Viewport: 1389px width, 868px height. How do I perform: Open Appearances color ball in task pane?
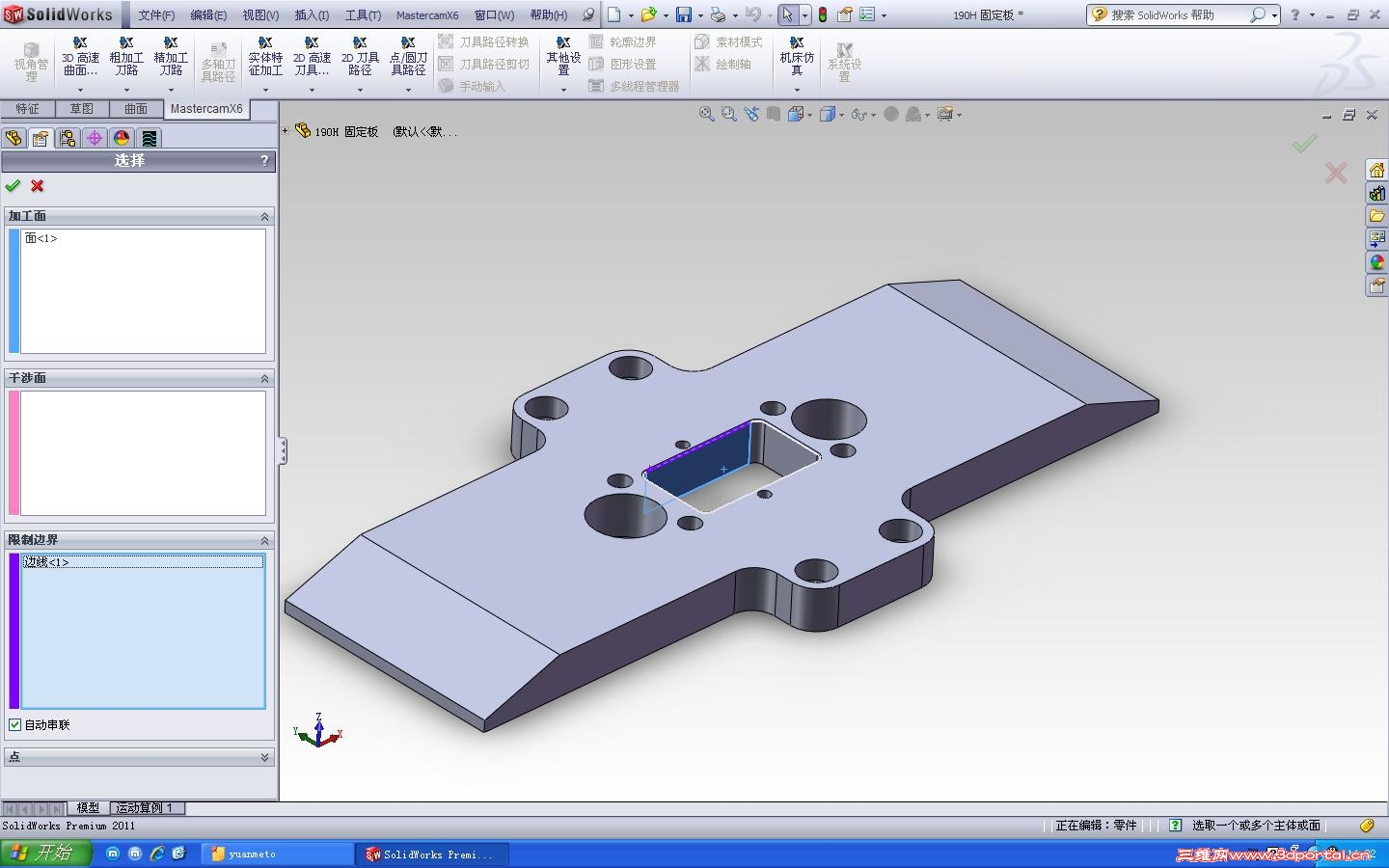(1376, 262)
